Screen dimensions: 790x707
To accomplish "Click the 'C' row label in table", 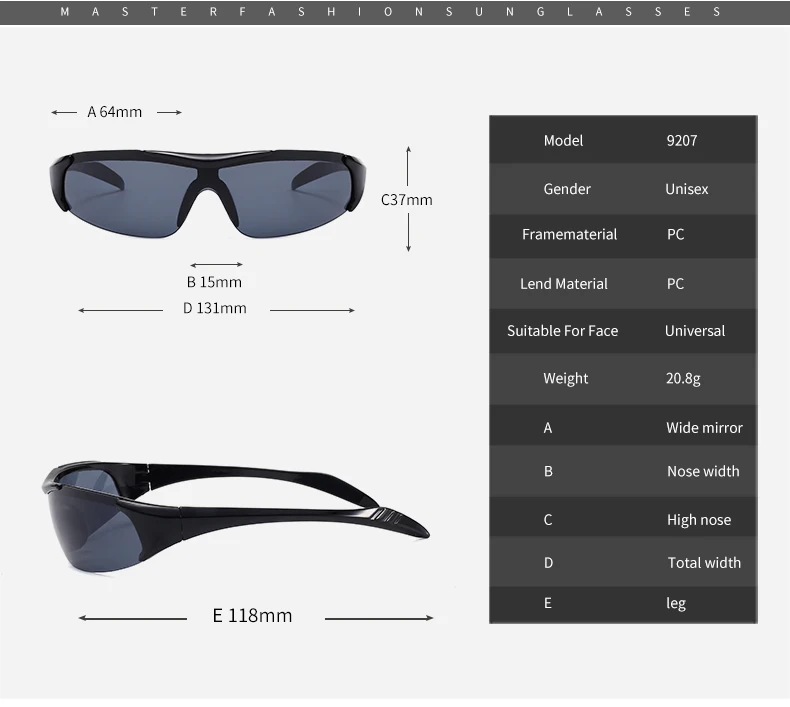I will [548, 520].
